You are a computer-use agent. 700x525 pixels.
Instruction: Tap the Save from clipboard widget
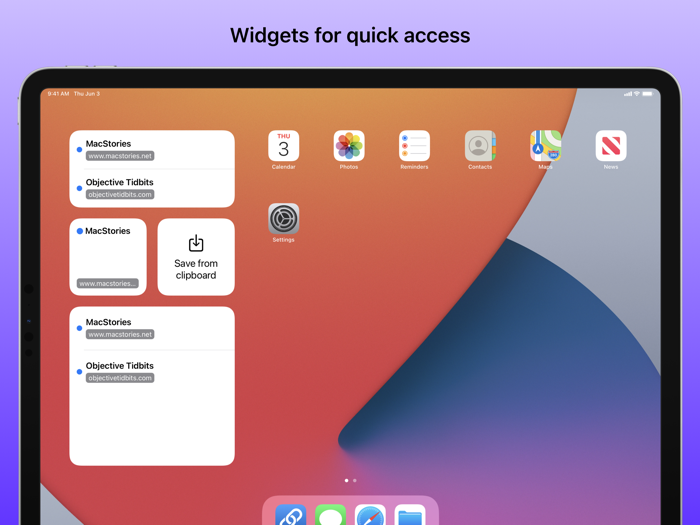click(x=196, y=257)
